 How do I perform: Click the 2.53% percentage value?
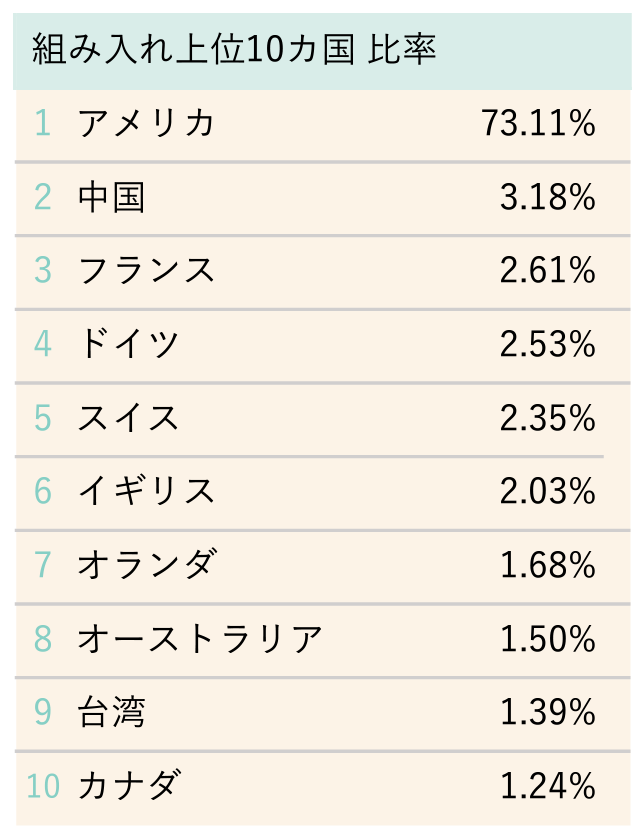click(x=547, y=344)
